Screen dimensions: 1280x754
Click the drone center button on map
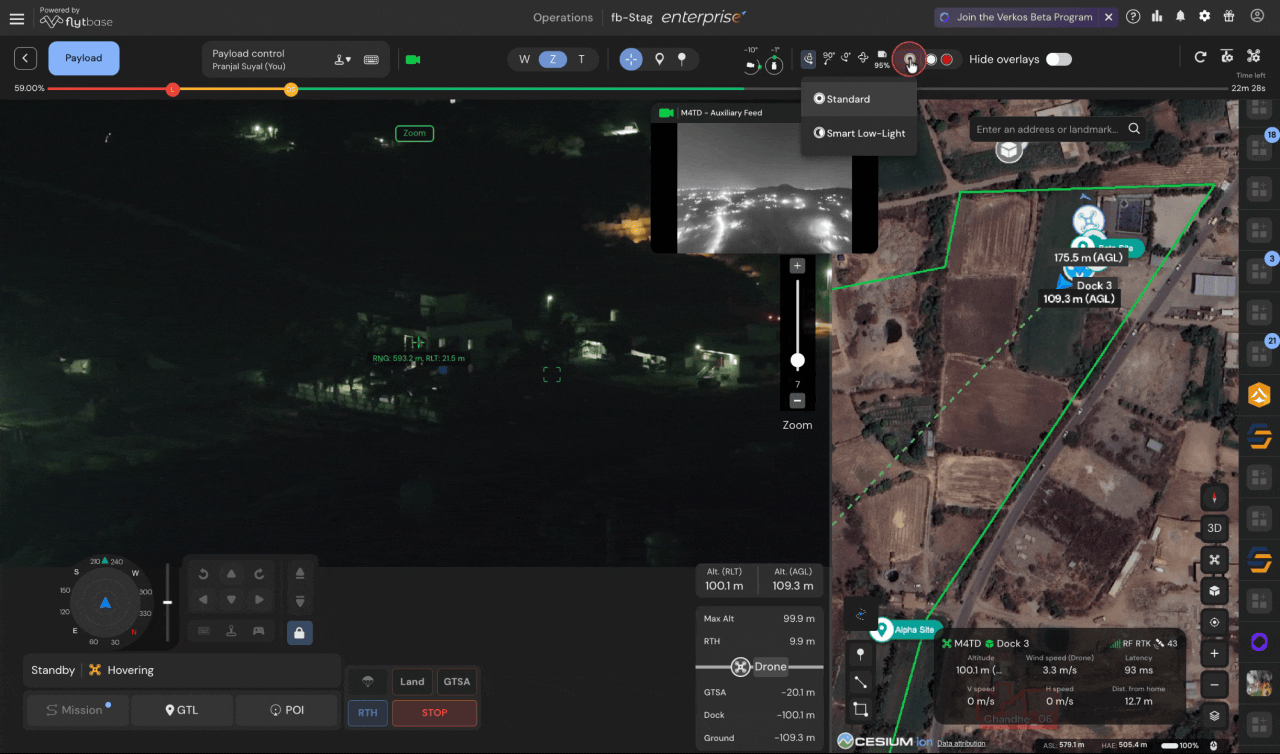click(1215, 559)
